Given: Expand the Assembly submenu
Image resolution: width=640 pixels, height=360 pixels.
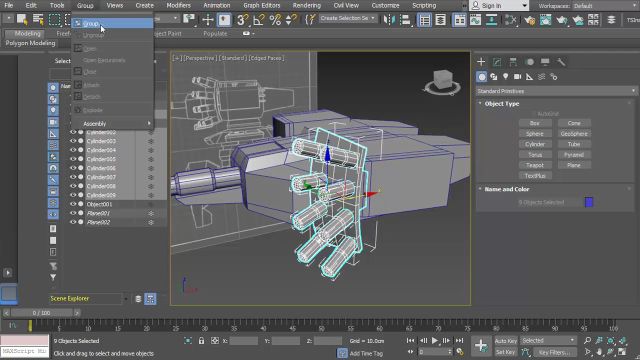Looking at the screenshot, I should [x=113, y=124].
